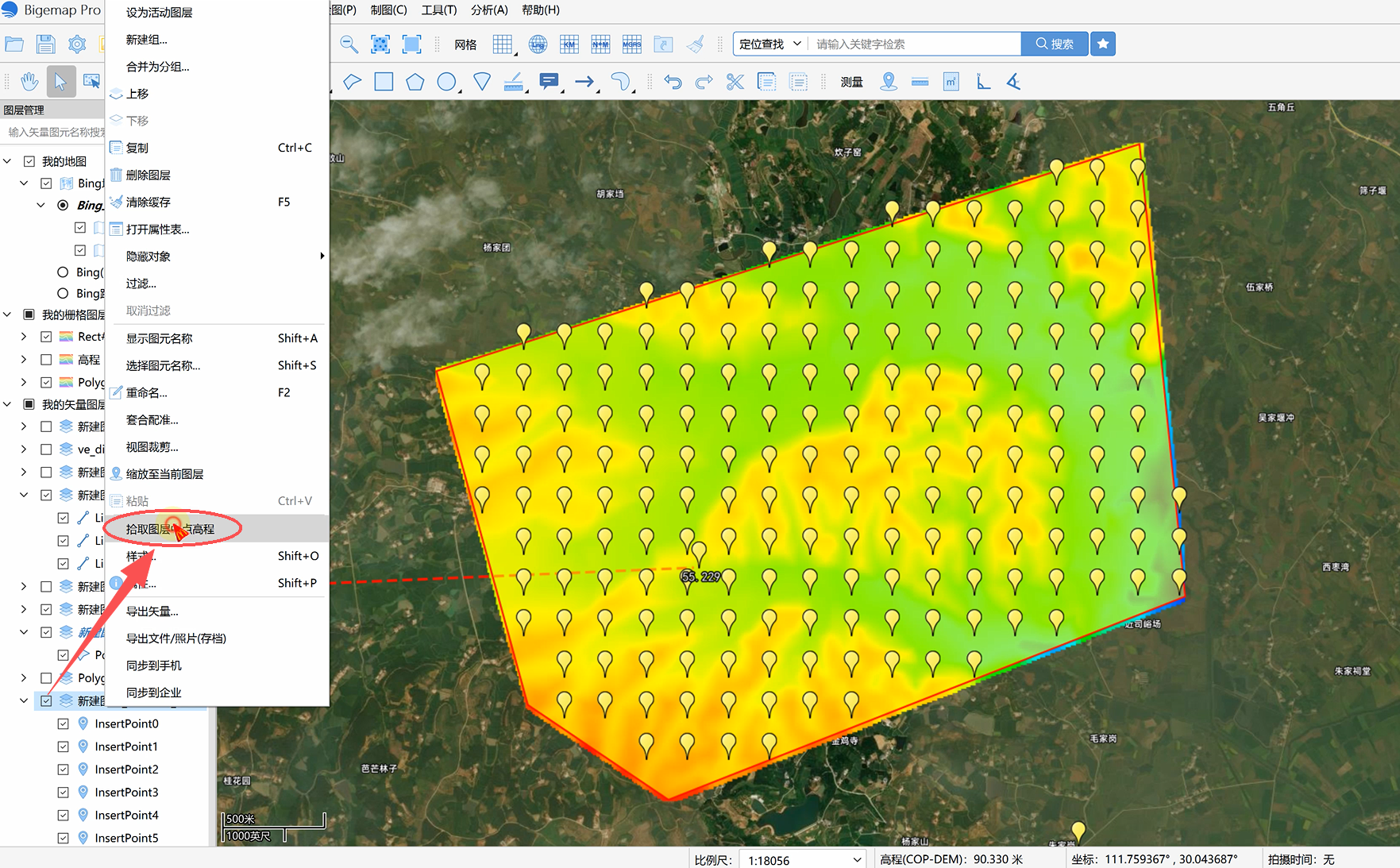Viewport: 1400px width, 868px height.
Task: Choose 缩放至当前图层 in context menu
Action: tap(217, 474)
